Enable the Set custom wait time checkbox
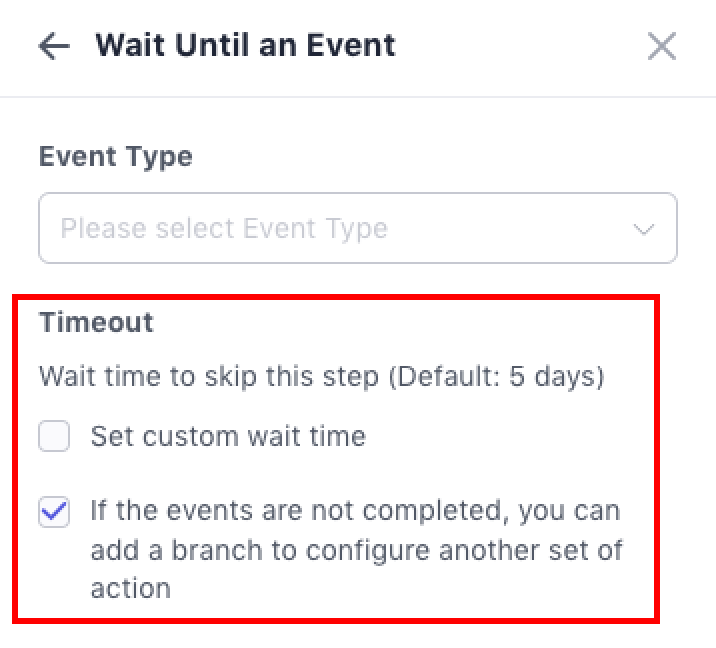 54,437
